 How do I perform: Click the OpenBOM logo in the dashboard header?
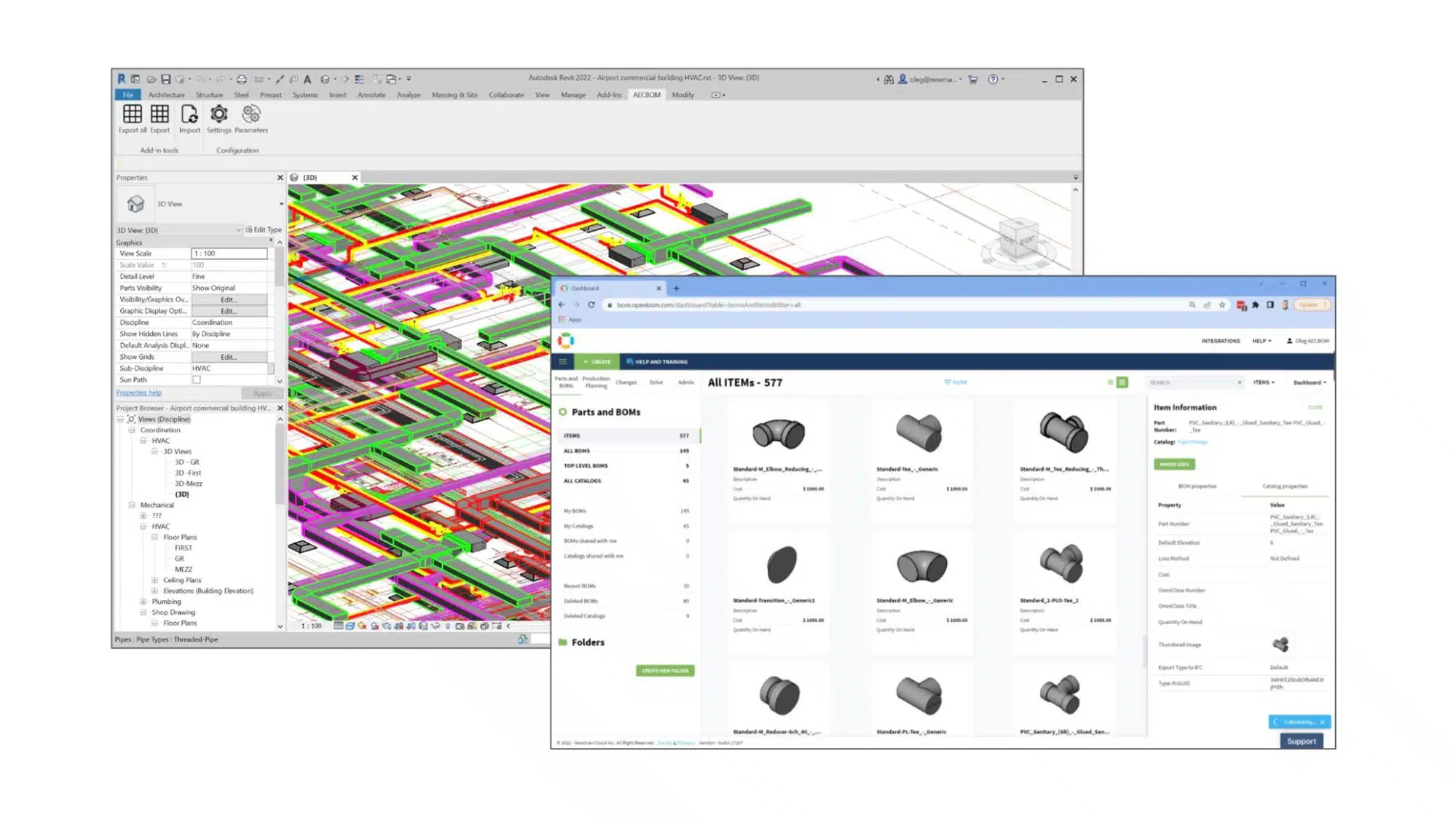click(566, 340)
